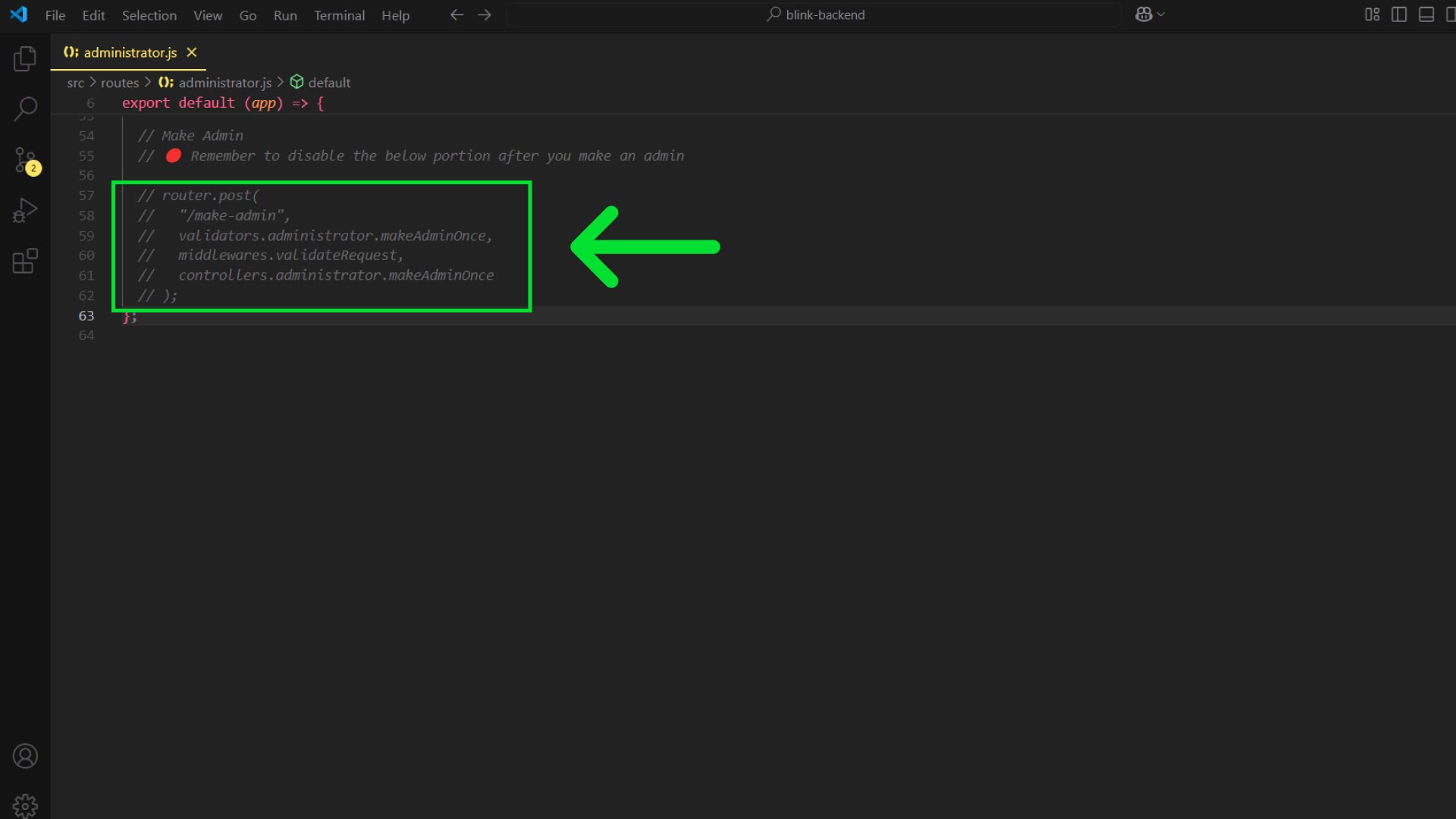Open Source Control view with 2 changes
The width and height of the screenshot is (1456, 819).
click(x=25, y=161)
